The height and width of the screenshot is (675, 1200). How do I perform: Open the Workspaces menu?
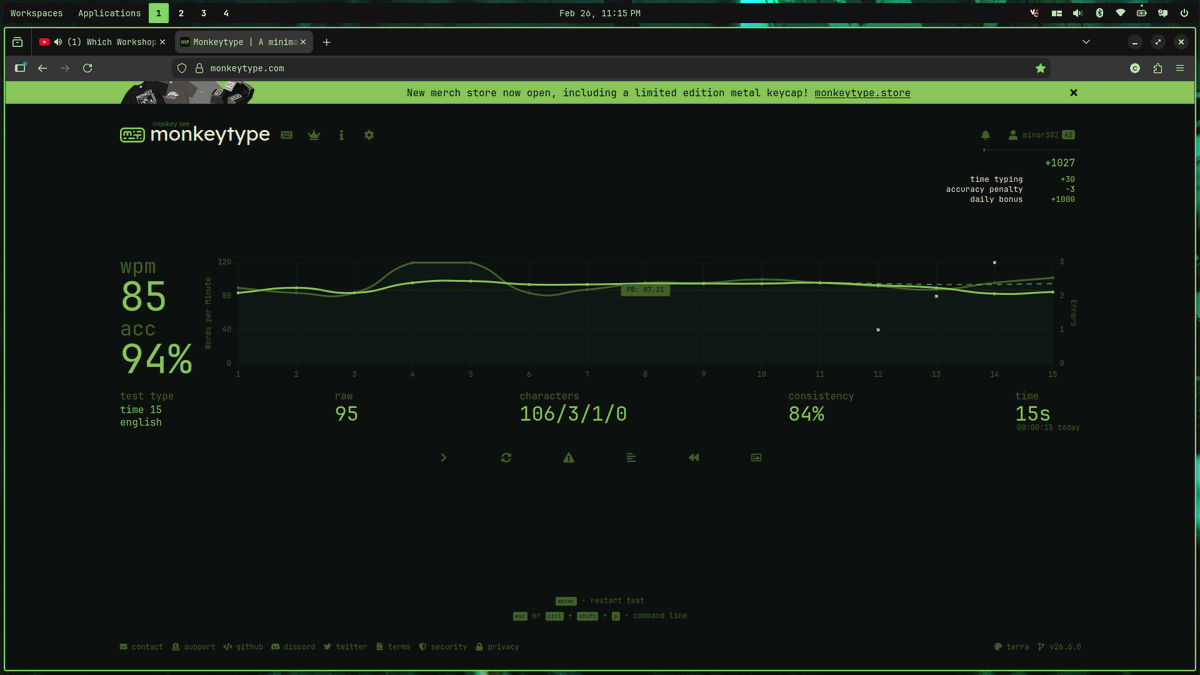pyautogui.click(x=36, y=13)
